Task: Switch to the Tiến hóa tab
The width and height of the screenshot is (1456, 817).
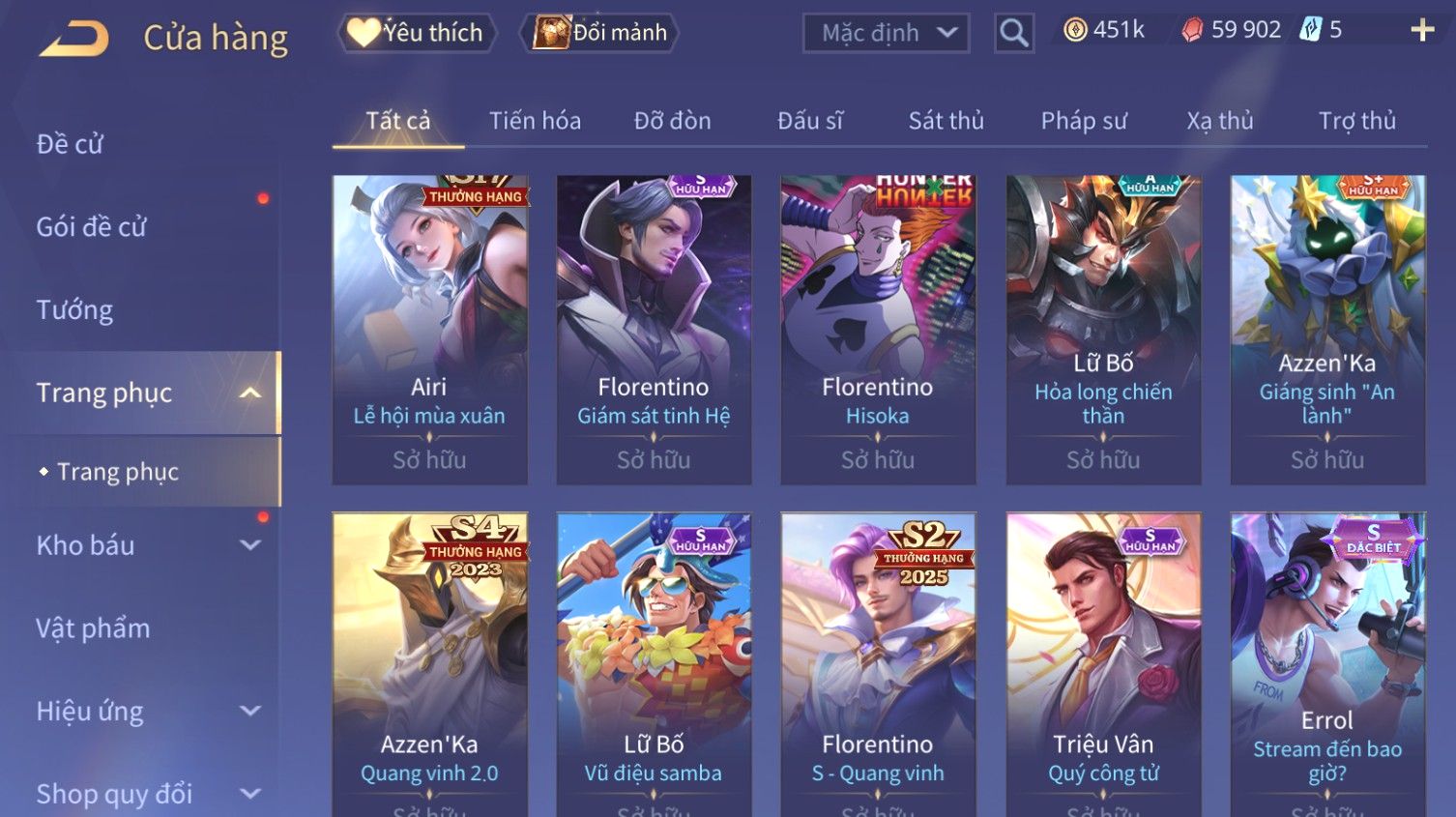Action: point(535,121)
